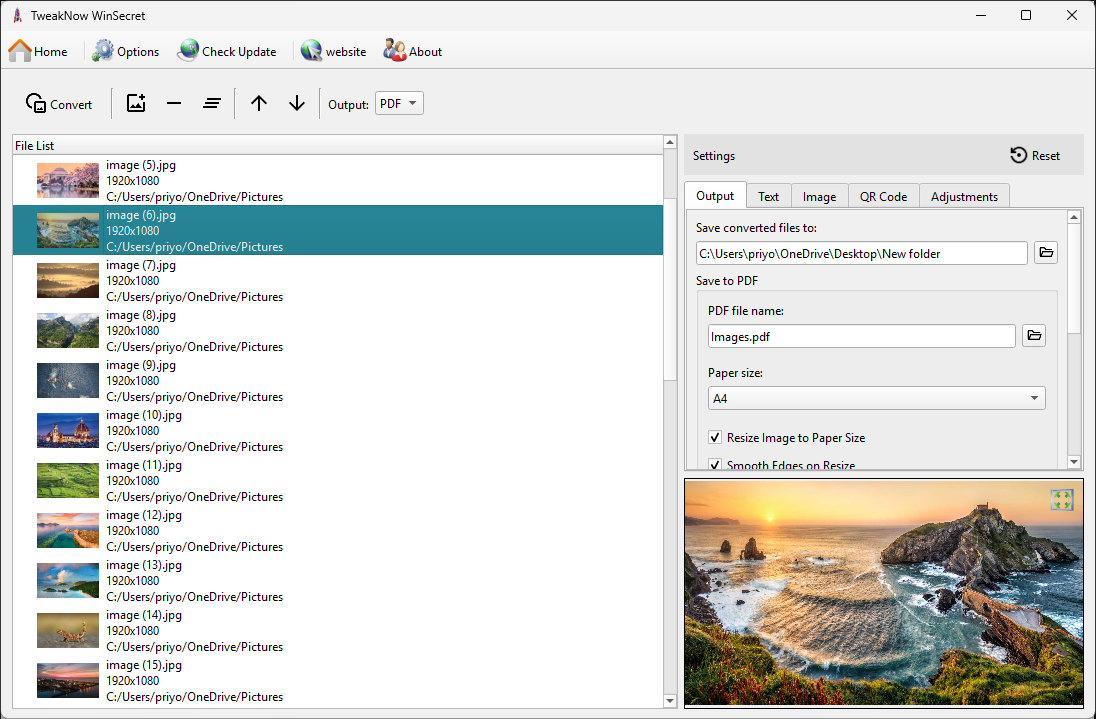
Task: Move selected file up with arrow icon
Action: 259,103
